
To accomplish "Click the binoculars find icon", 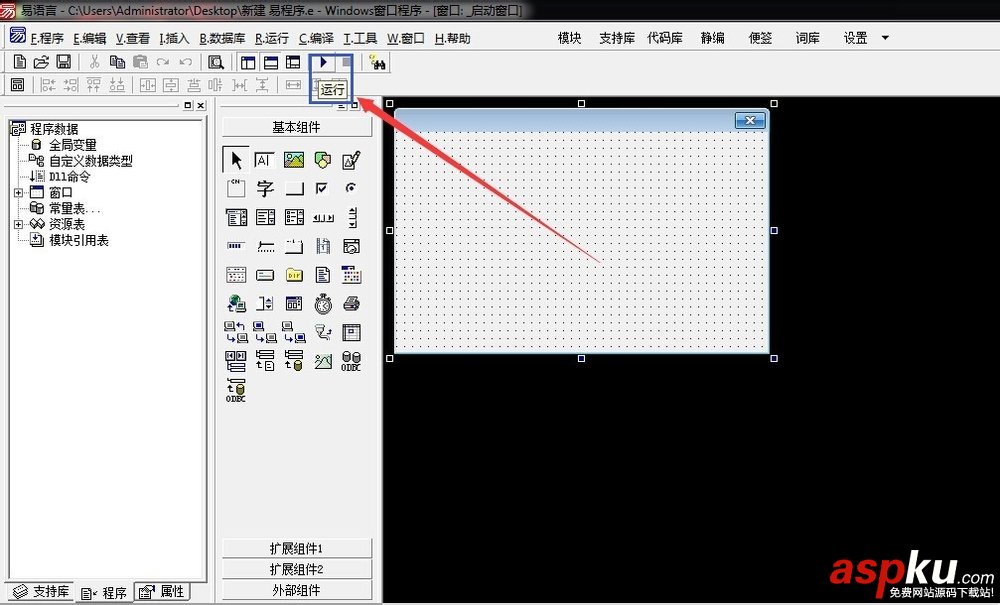I will coord(378,62).
